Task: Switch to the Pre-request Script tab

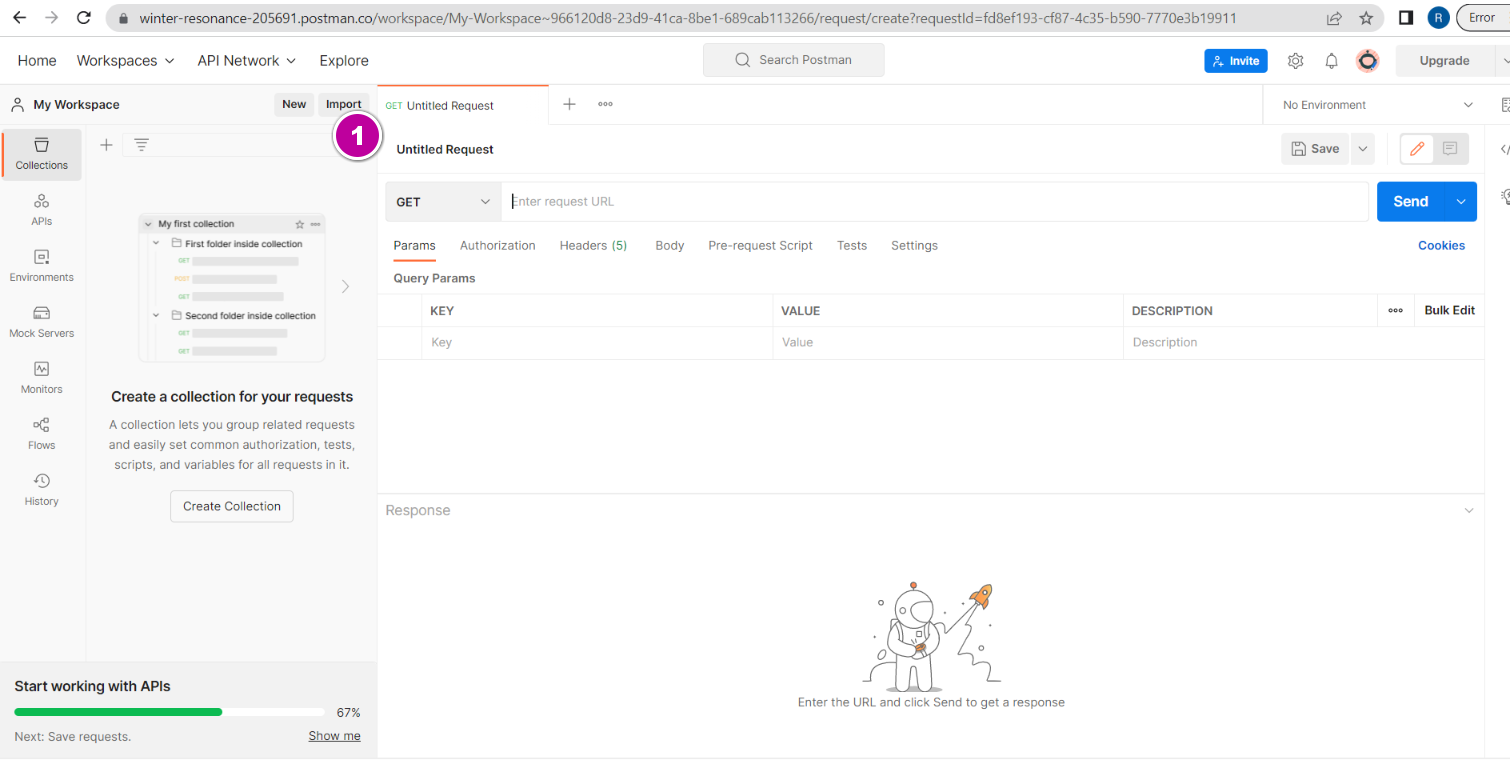Action: coord(760,245)
